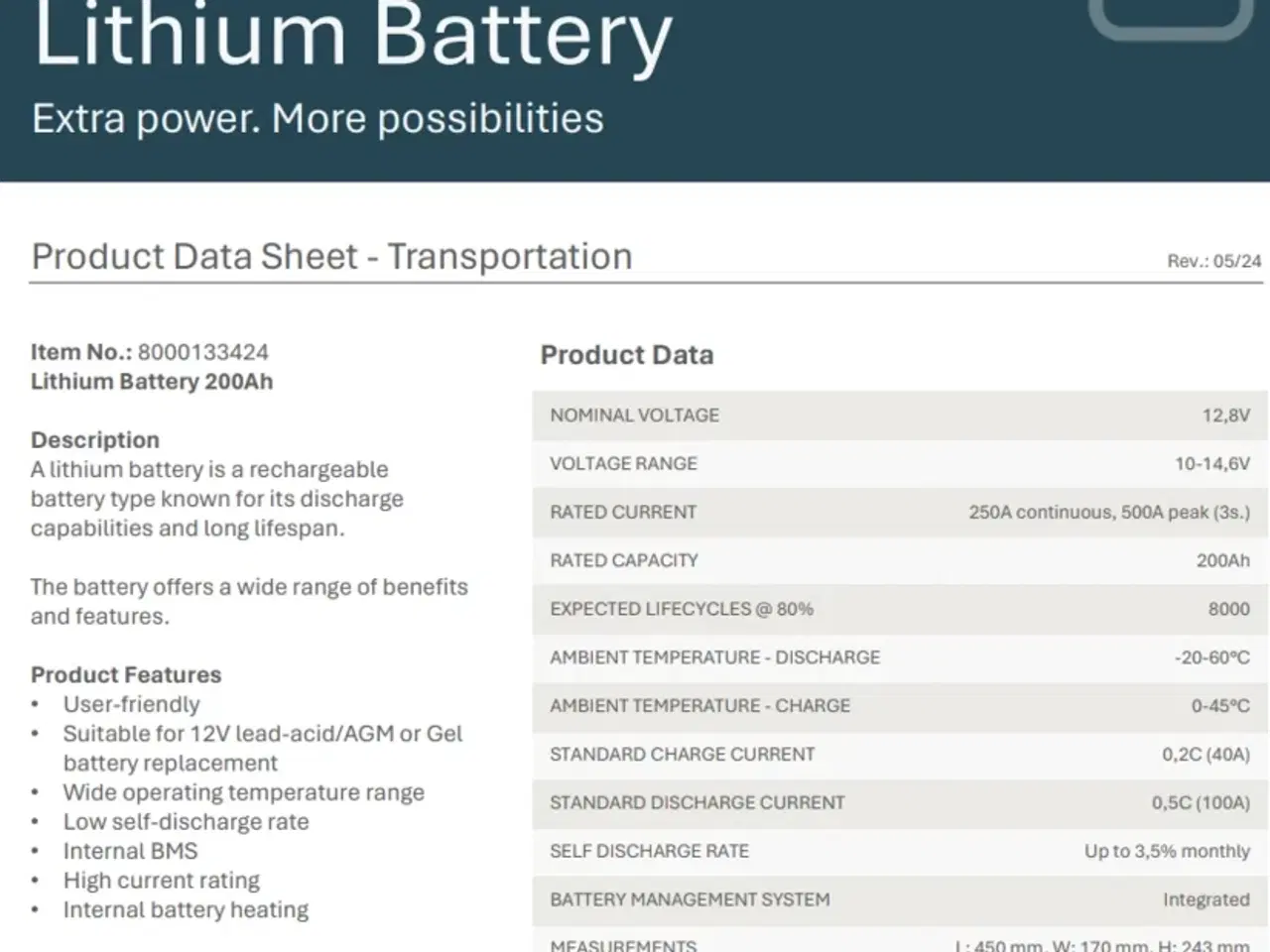Viewport: 1270px width, 952px height.
Task: Click the "VOLTAGE RANGE" value 10-14,6V
Action: point(1211,464)
